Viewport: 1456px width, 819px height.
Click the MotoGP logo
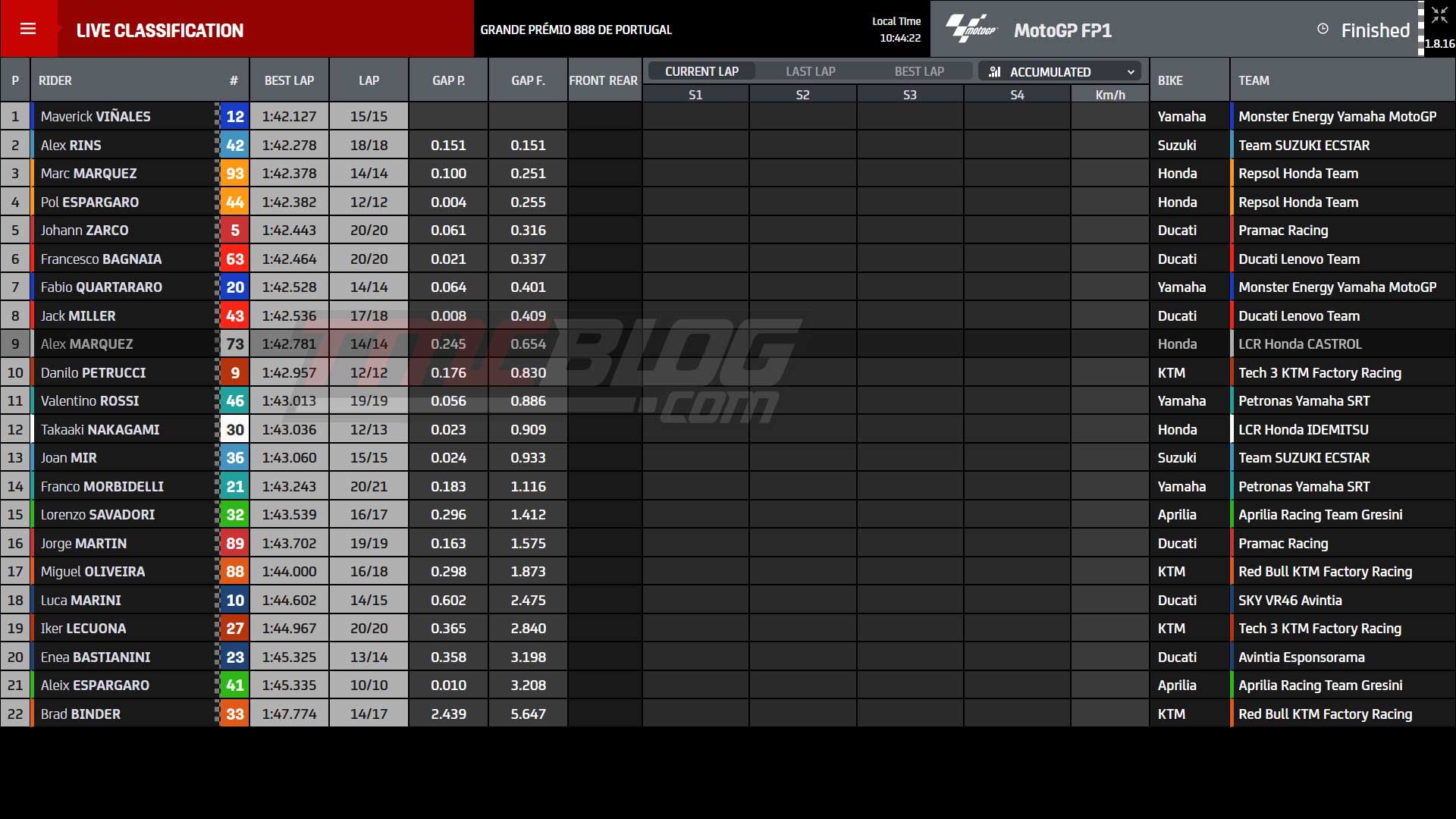[x=971, y=30]
